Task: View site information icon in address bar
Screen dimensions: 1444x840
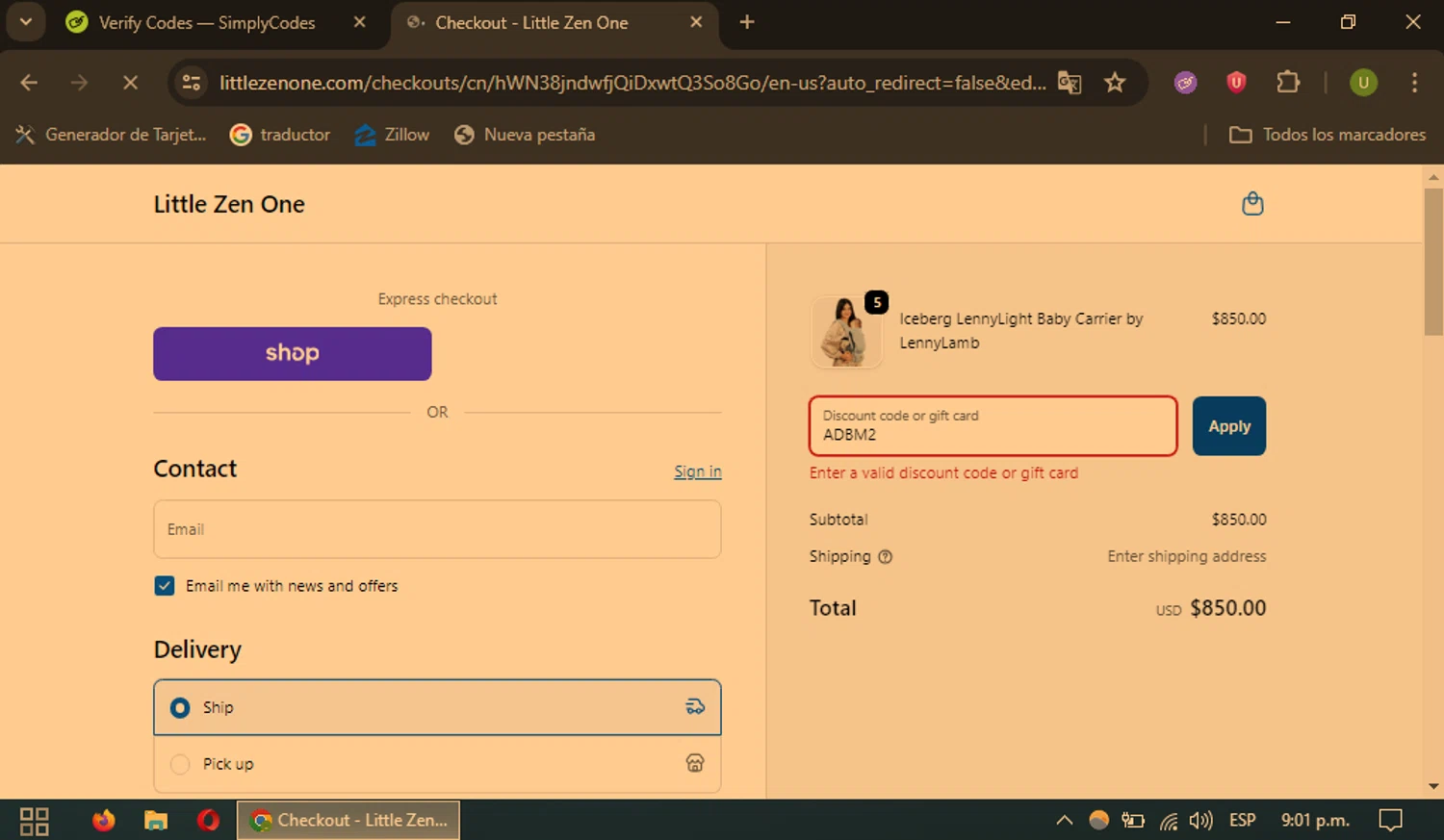Action: [192, 83]
